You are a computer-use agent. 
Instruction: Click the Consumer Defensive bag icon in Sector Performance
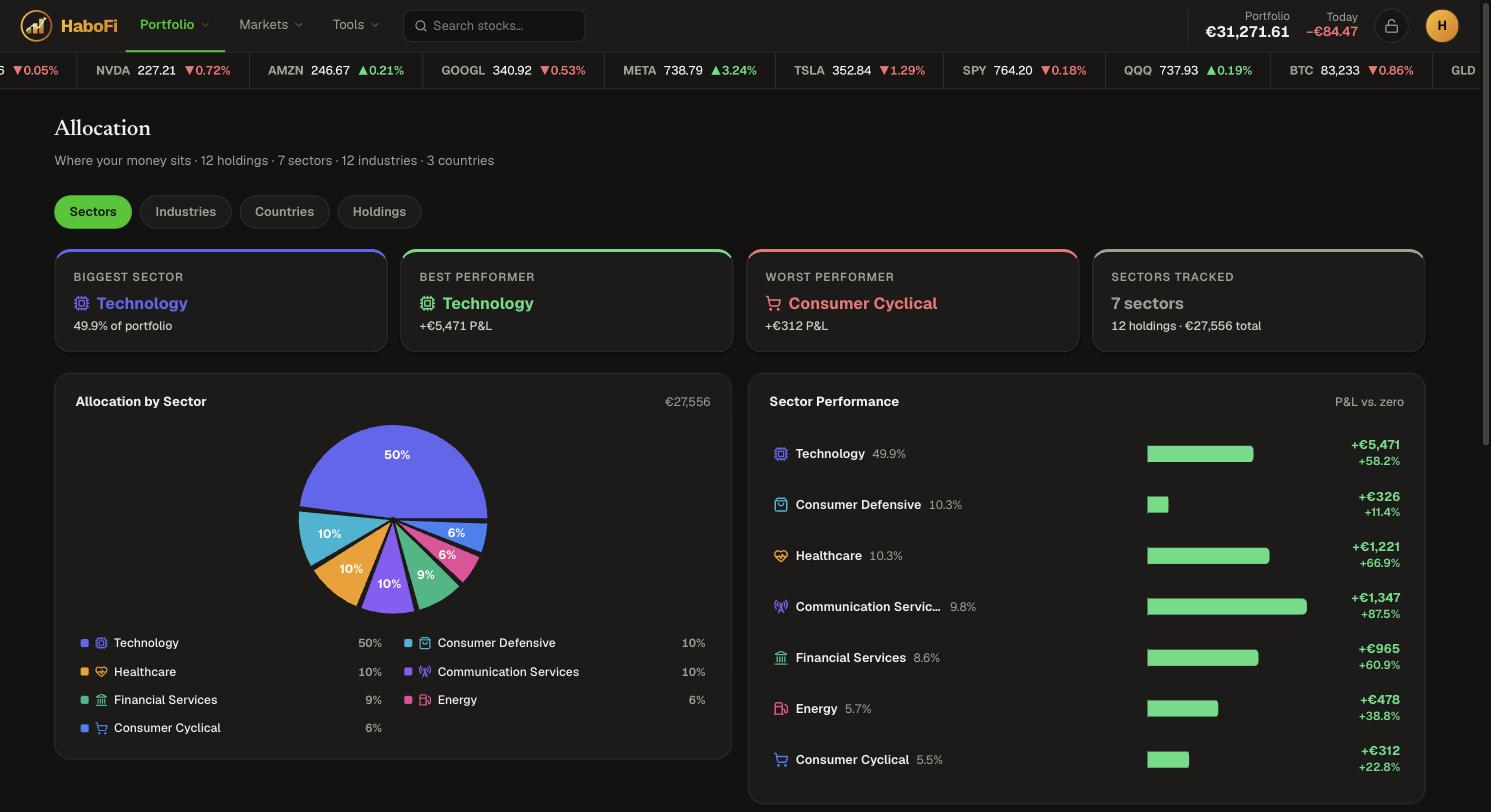(781, 505)
